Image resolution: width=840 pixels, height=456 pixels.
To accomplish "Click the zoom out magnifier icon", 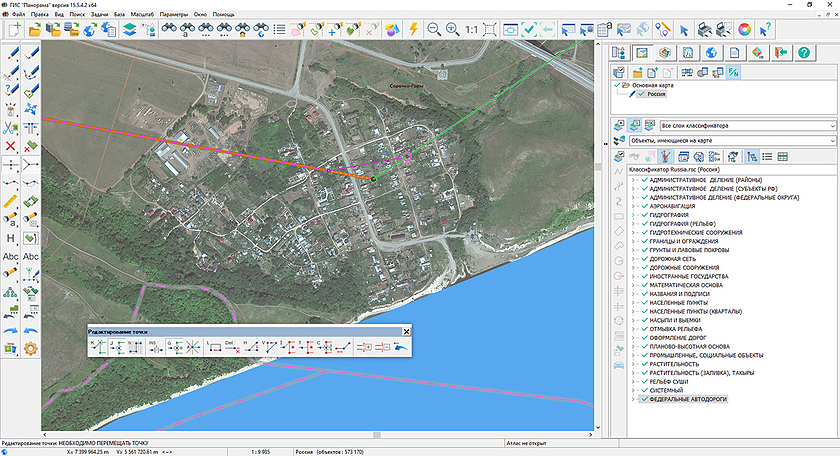I will [436, 30].
